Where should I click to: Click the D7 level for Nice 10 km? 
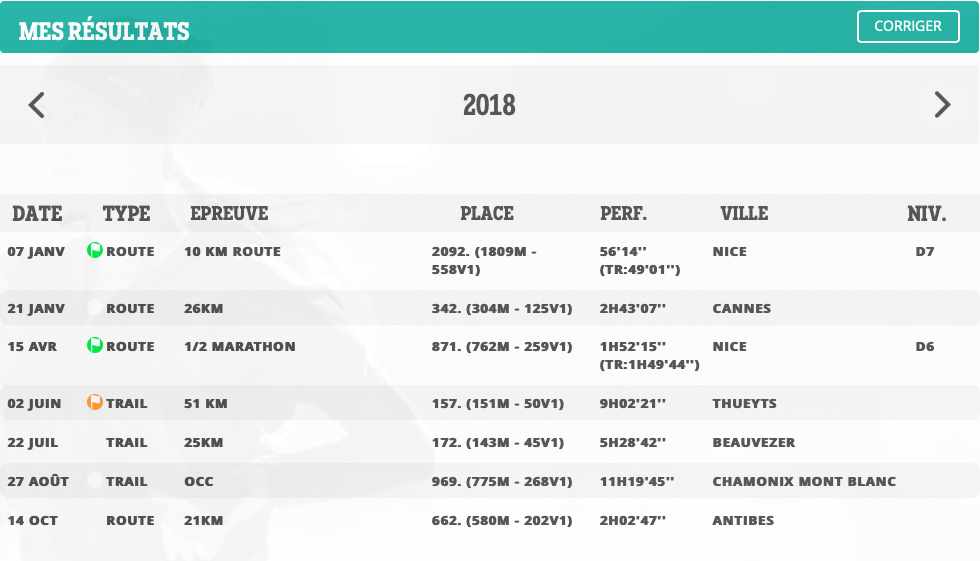point(925,252)
